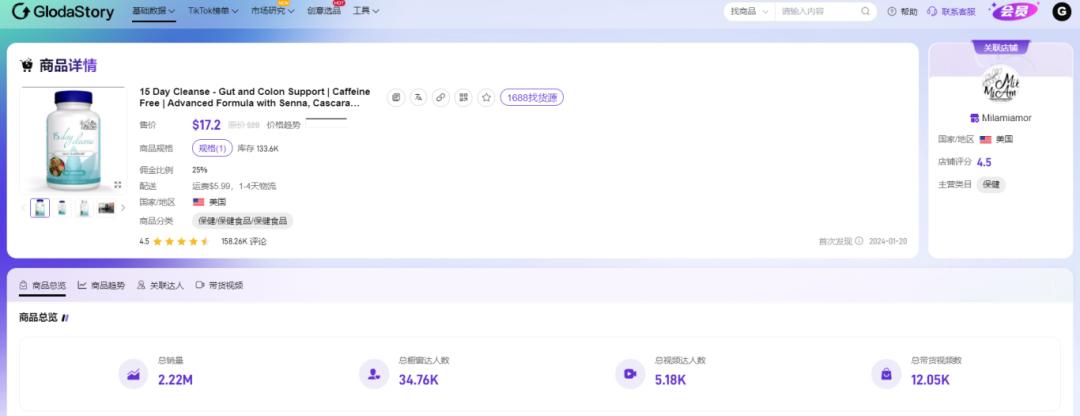Select the second product thumbnail
Viewport: 1080px width, 416px height.
pyautogui.click(x=62, y=208)
